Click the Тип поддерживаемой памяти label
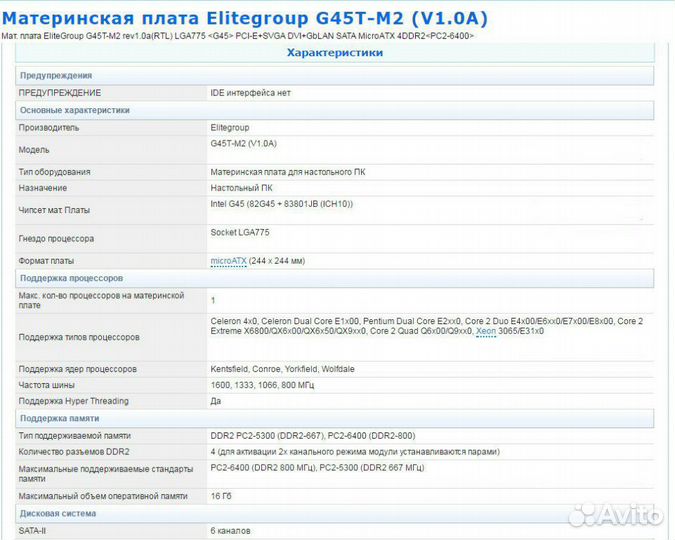The width and height of the screenshot is (675, 540). [x=74, y=436]
